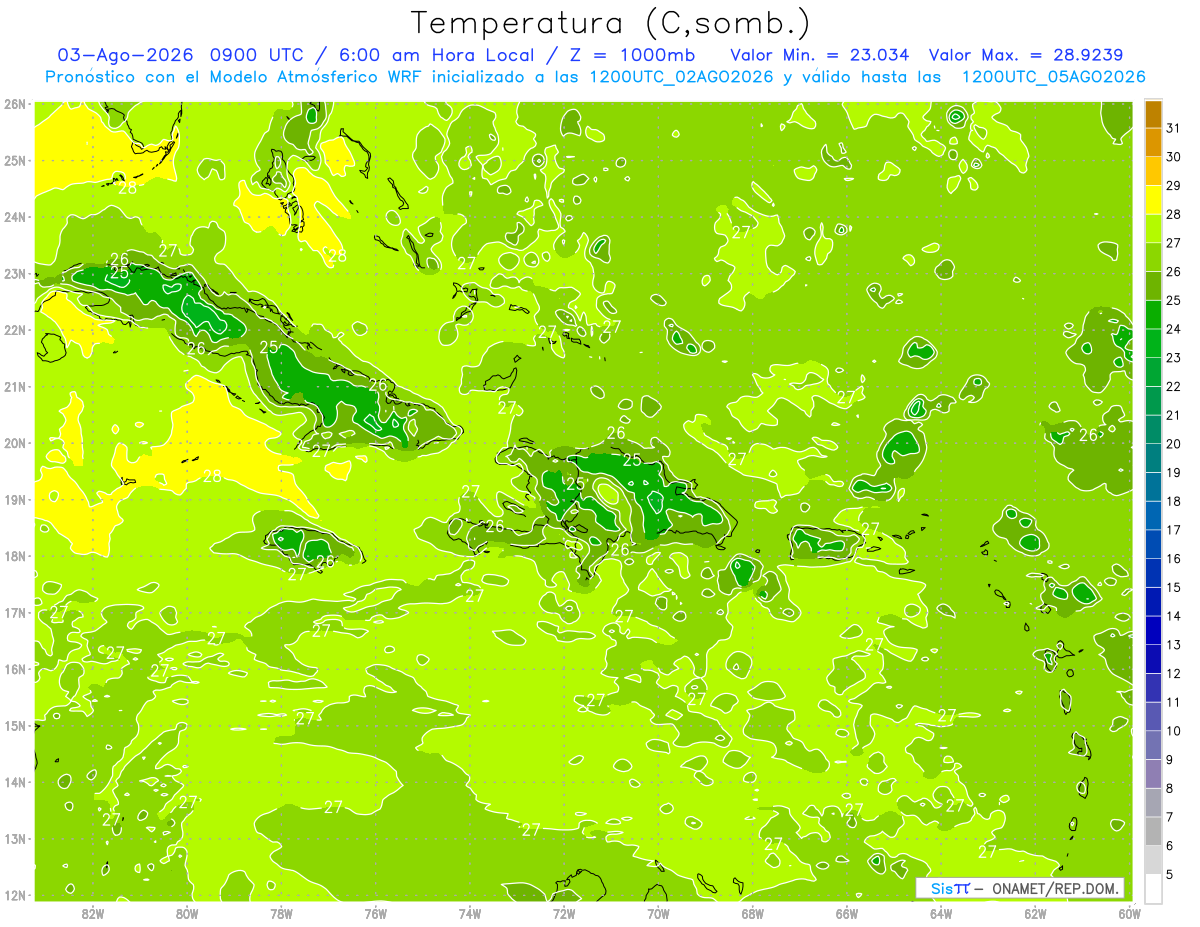Click the "12N" latitude axis label
The image size is (1200, 927).
15,895
